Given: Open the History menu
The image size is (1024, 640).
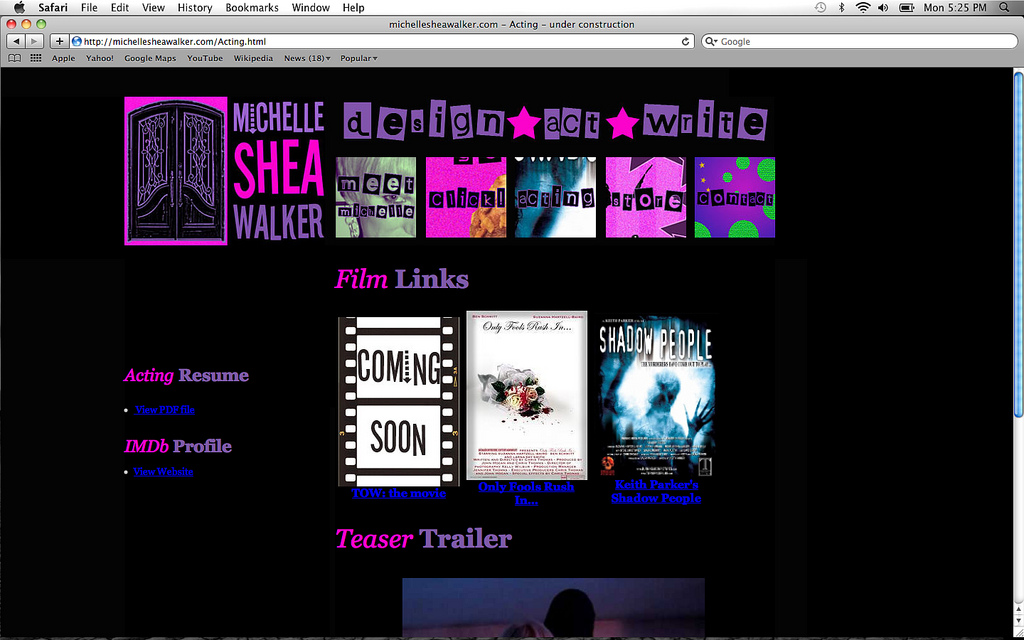Looking at the screenshot, I should coord(194,7).
